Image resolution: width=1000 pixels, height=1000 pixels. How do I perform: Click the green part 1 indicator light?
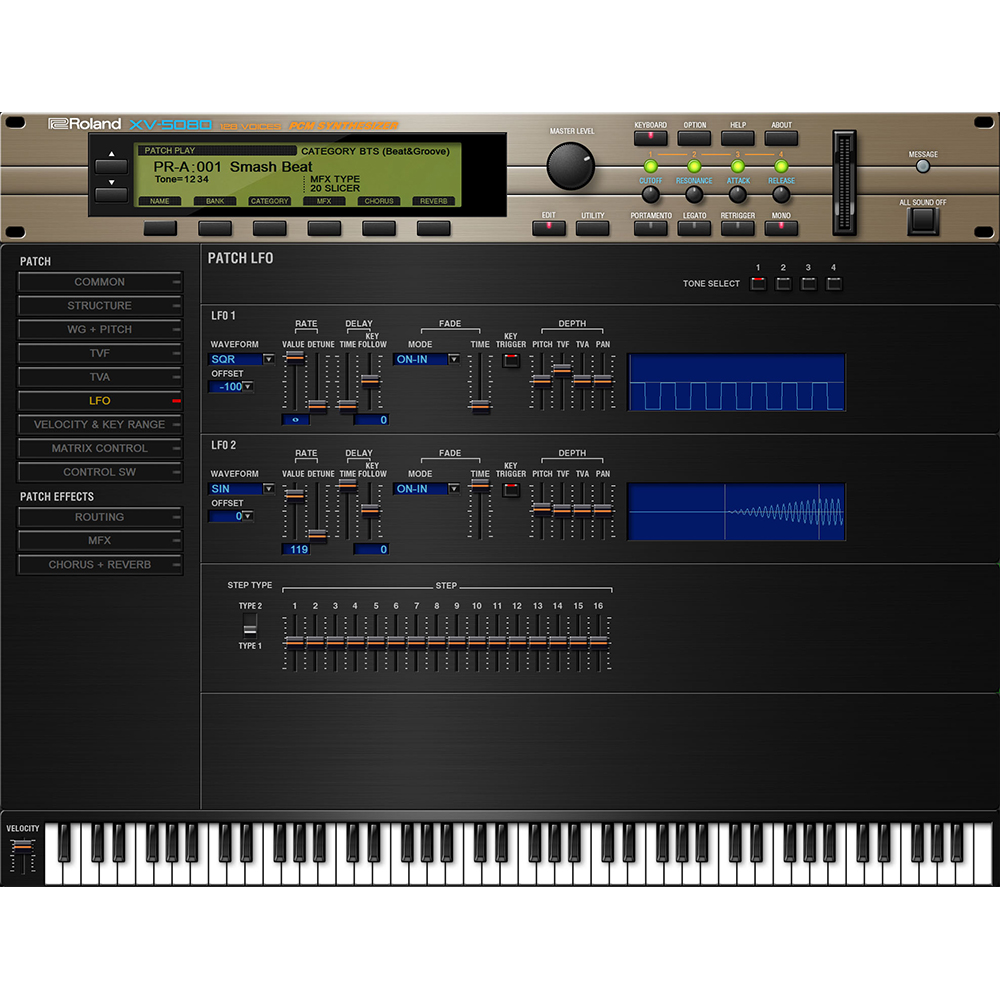651,166
